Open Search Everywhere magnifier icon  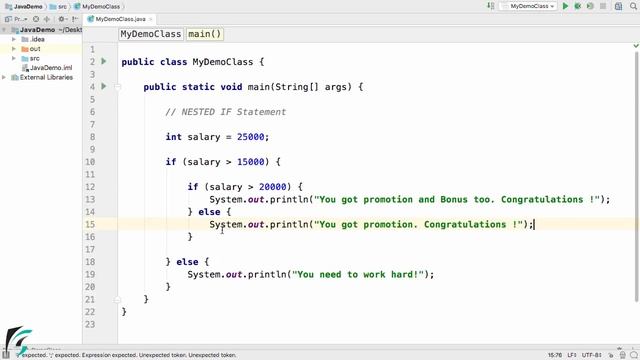click(633, 6)
